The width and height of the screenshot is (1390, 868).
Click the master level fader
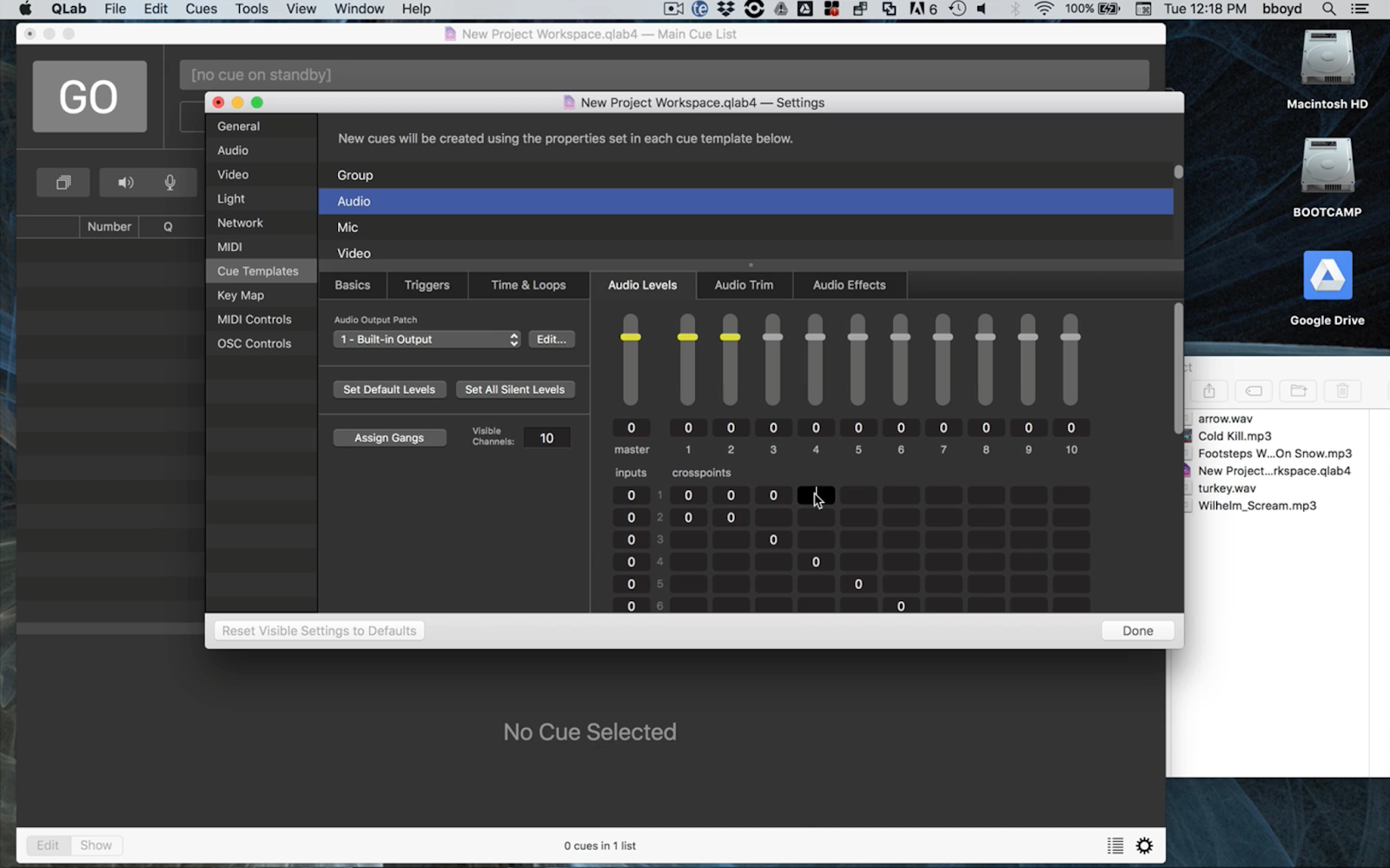[x=631, y=337]
